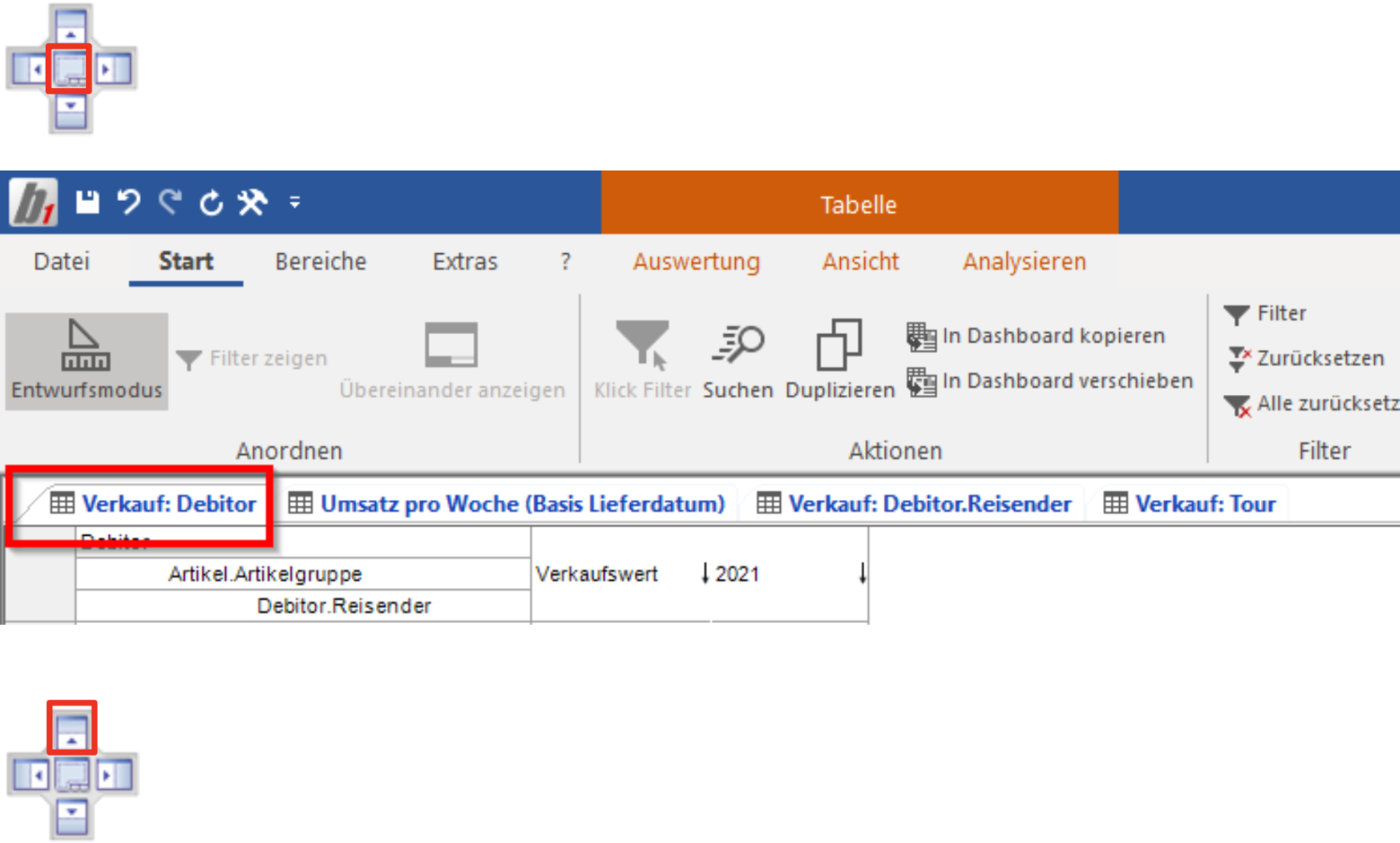This screenshot has width=1400, height=843.
Task: Click the Save disk icon in title bar
Action: click(x=87, y=202)
